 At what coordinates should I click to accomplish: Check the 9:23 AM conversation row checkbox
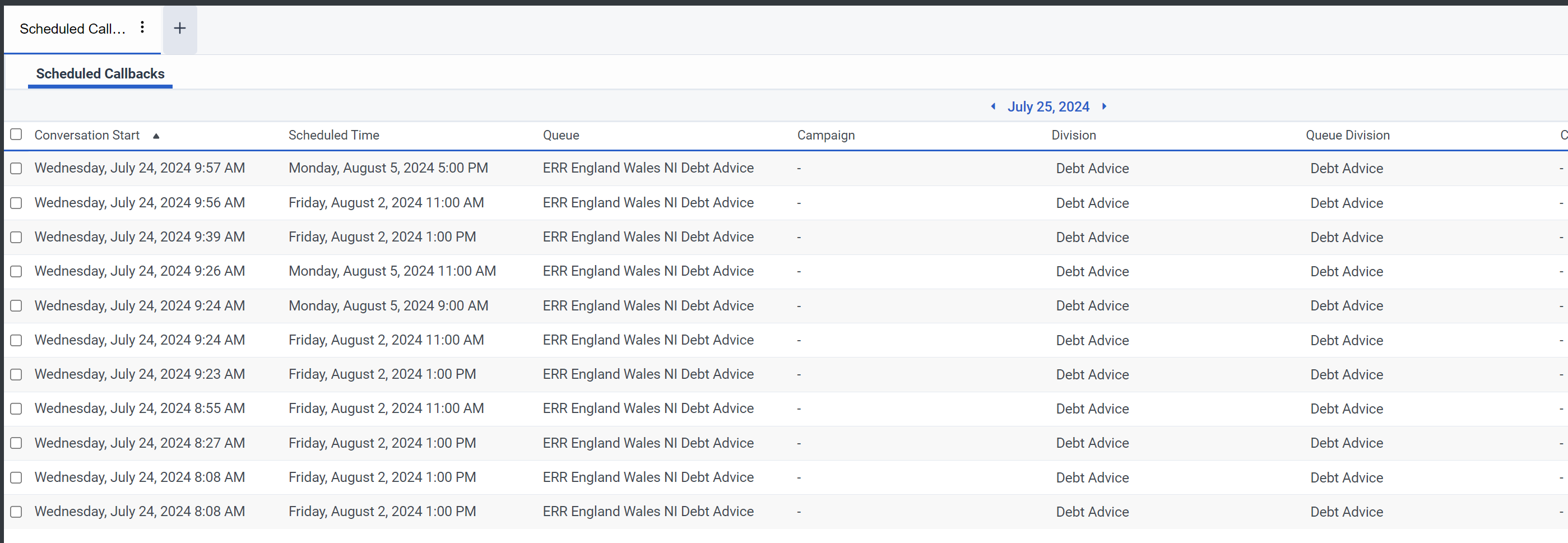[16, 374]
